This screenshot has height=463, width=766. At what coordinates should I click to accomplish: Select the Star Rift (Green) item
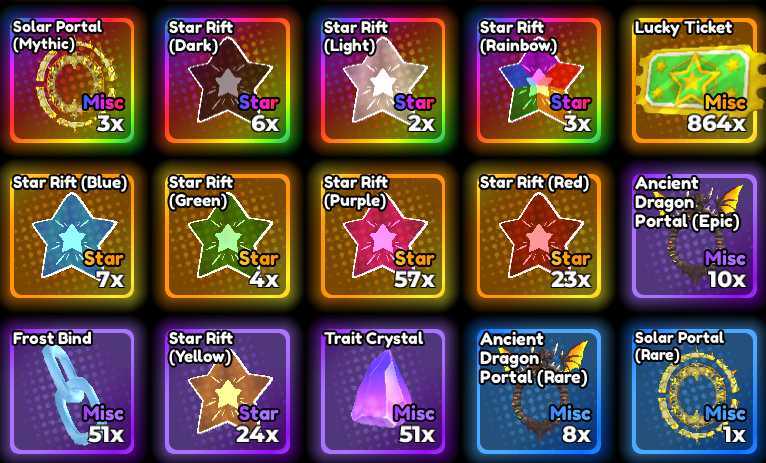[x=228, y=236]
